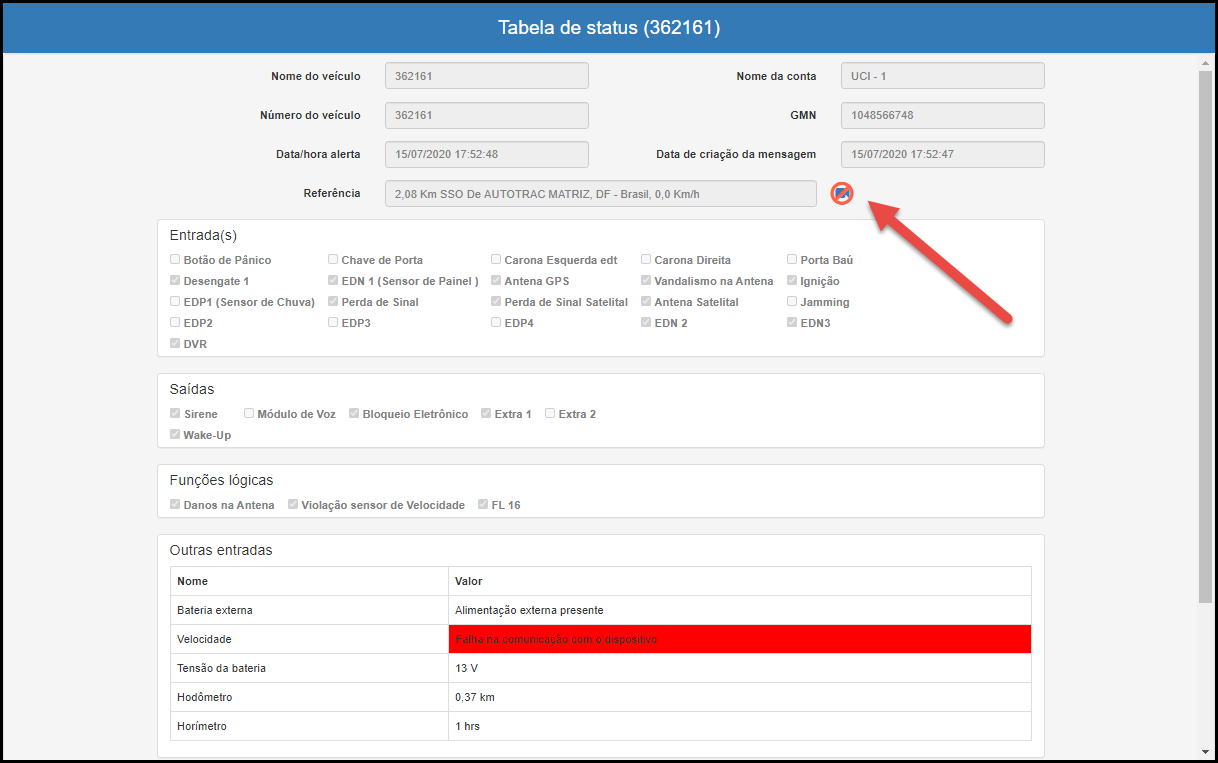Click the '1 hrs' hour meter value
This screenshot has height=763, width=1218.
pos(467,726)
